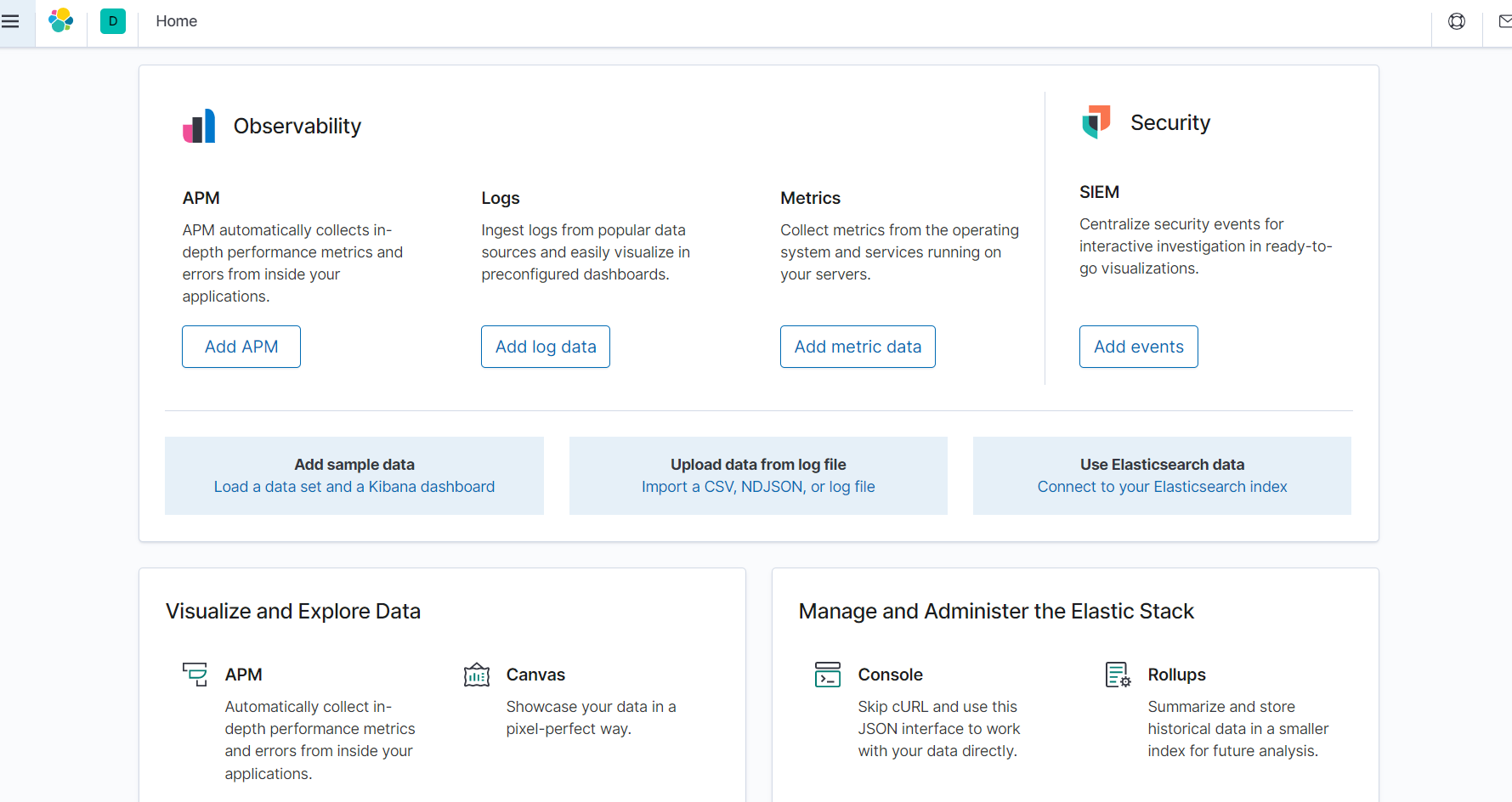
Task: Click the Canvas icon
Action: coord(477,675)
